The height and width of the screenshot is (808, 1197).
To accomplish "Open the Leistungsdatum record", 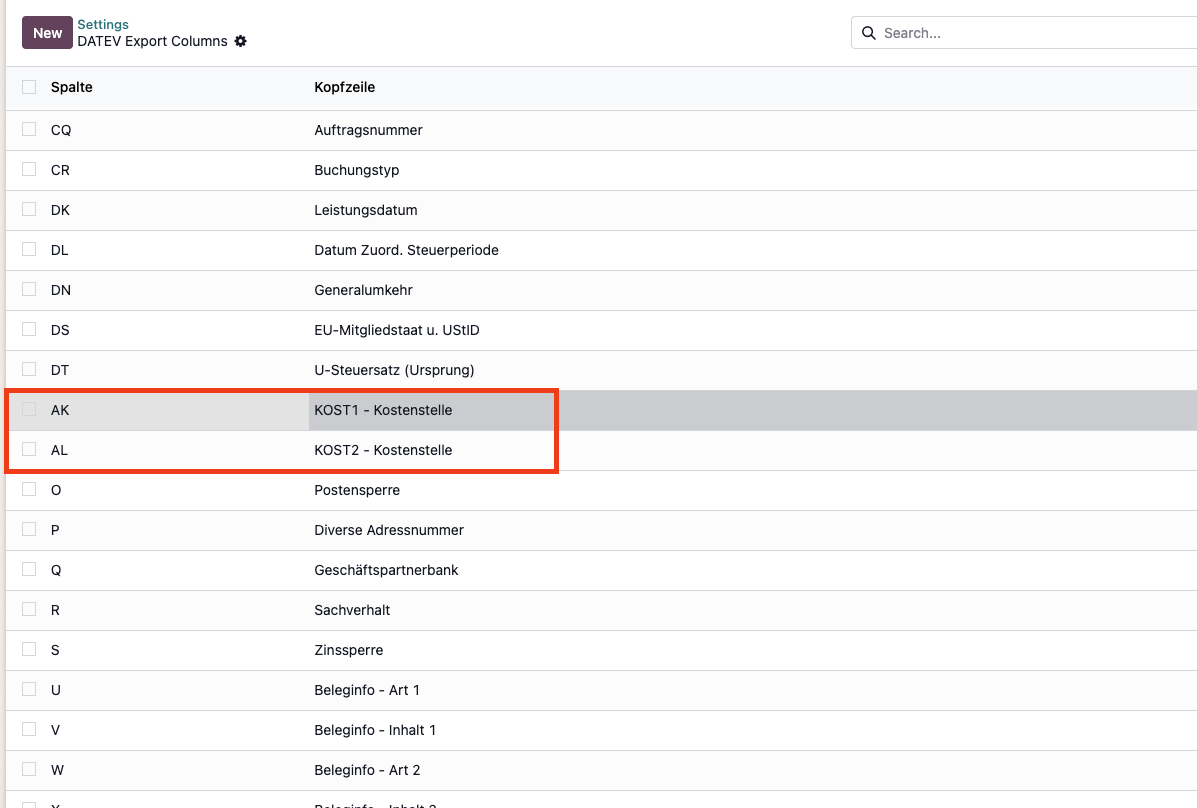I will 366,210.
